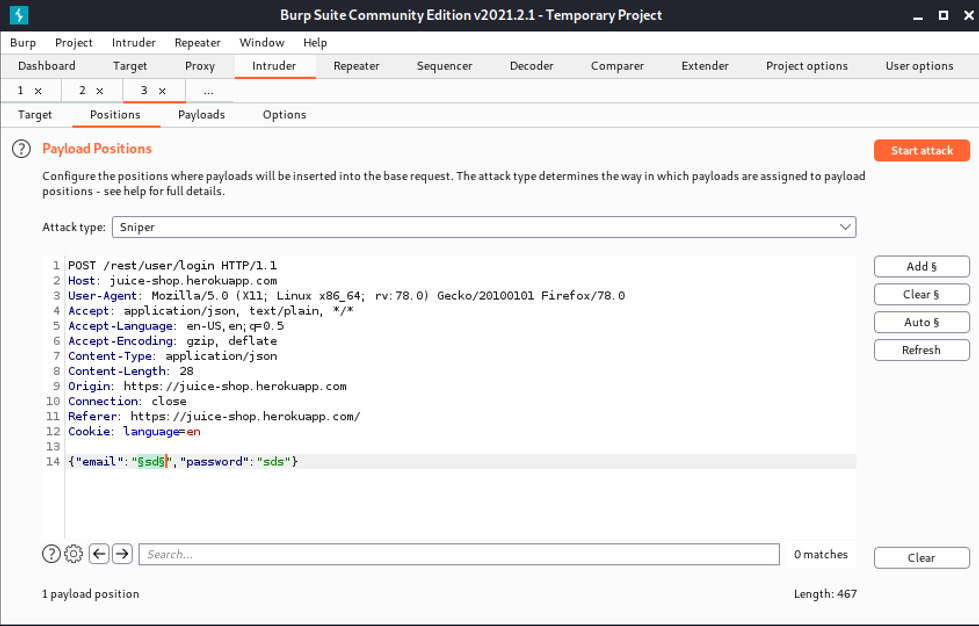Close Intruder attack tab 1
Viewport: 979px width, 626px height.
(38, 91)
